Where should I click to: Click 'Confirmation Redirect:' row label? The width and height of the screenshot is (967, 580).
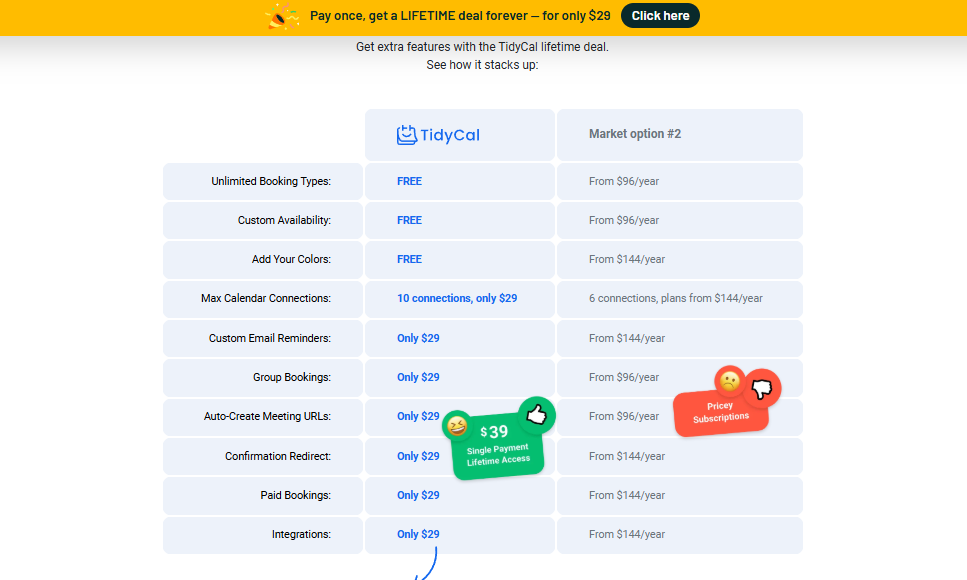pos(278,456)
